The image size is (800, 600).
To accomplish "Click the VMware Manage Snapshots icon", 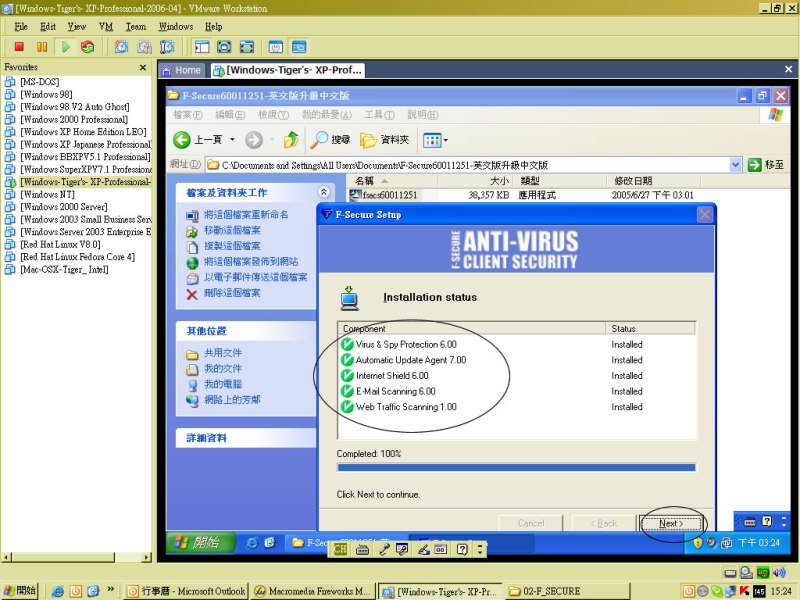I will 167,47.
